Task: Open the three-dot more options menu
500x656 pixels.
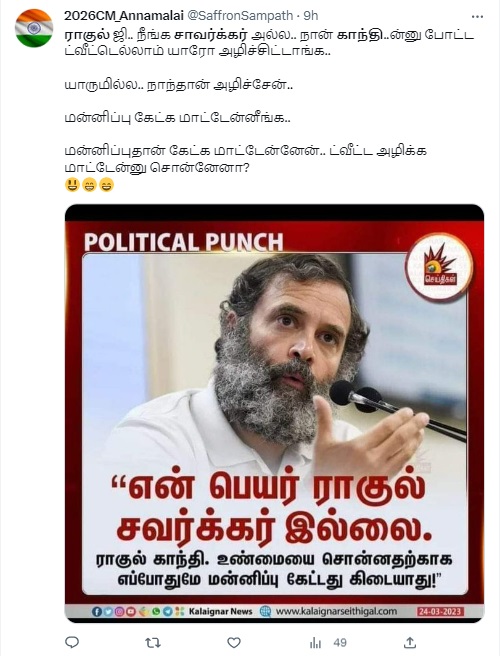Action: 477,16
